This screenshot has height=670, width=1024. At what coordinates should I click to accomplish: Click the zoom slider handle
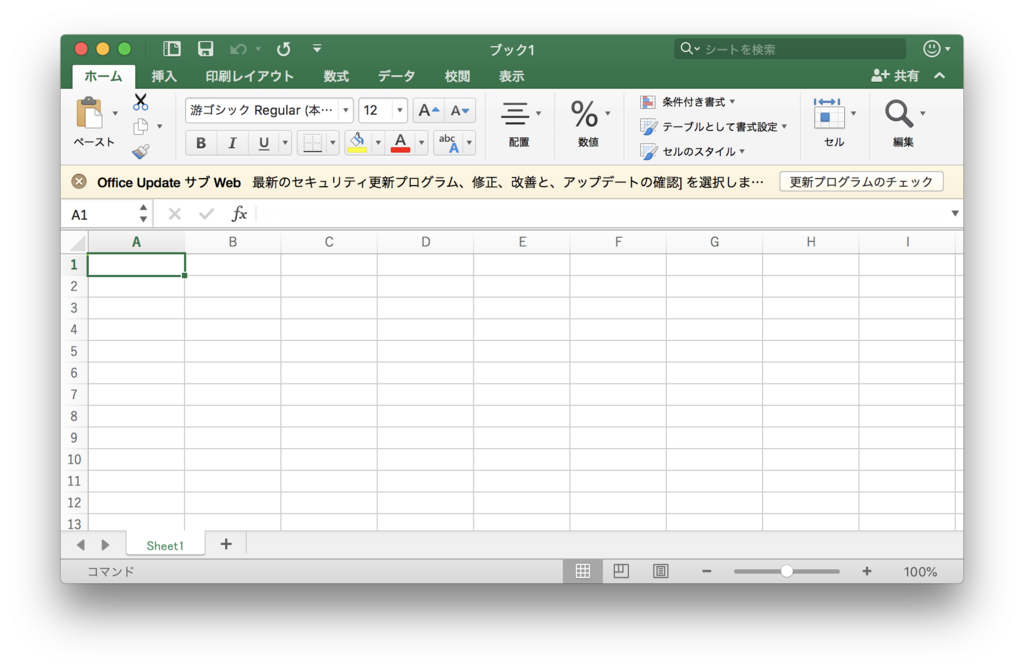[x=787, y=571]
